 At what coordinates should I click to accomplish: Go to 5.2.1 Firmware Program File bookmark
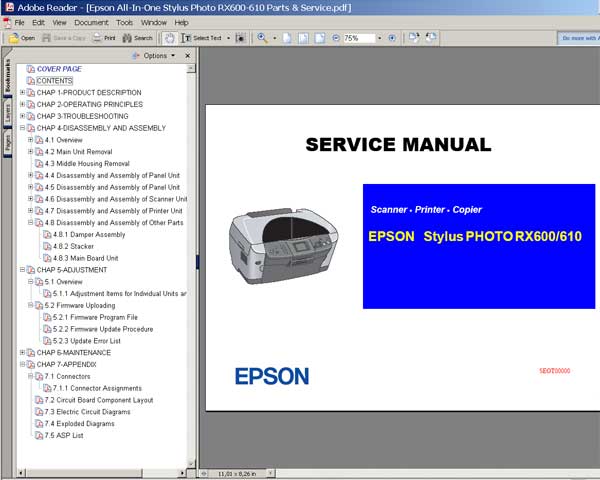tap(95, 317)
